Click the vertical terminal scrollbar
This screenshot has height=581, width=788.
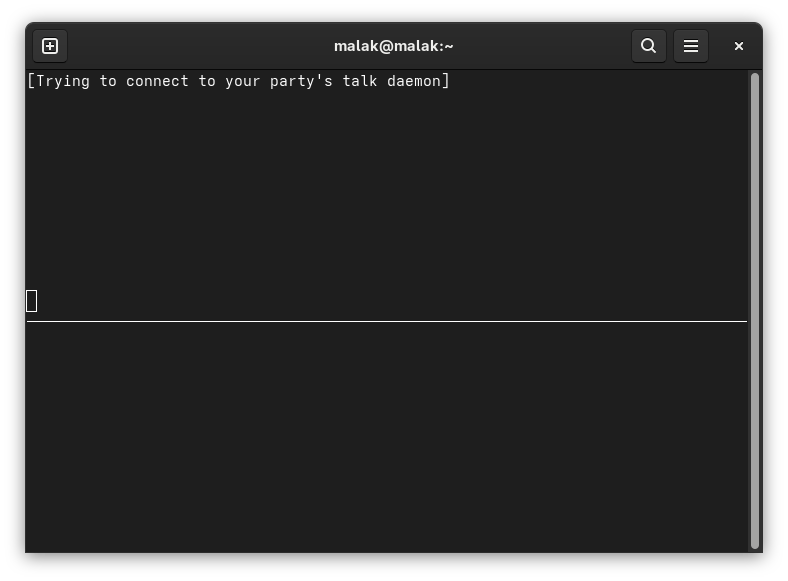(x=755, y=310)
